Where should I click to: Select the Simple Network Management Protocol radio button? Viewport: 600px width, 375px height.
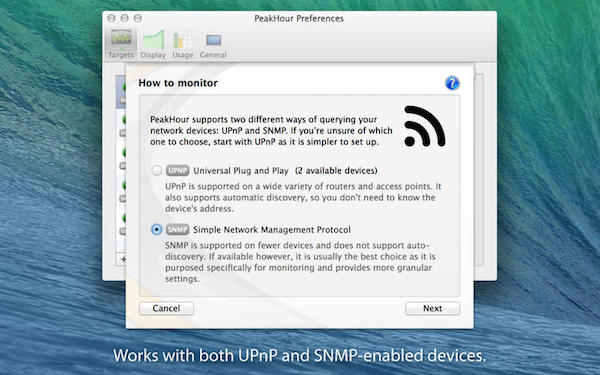click(x=157, y=230)
